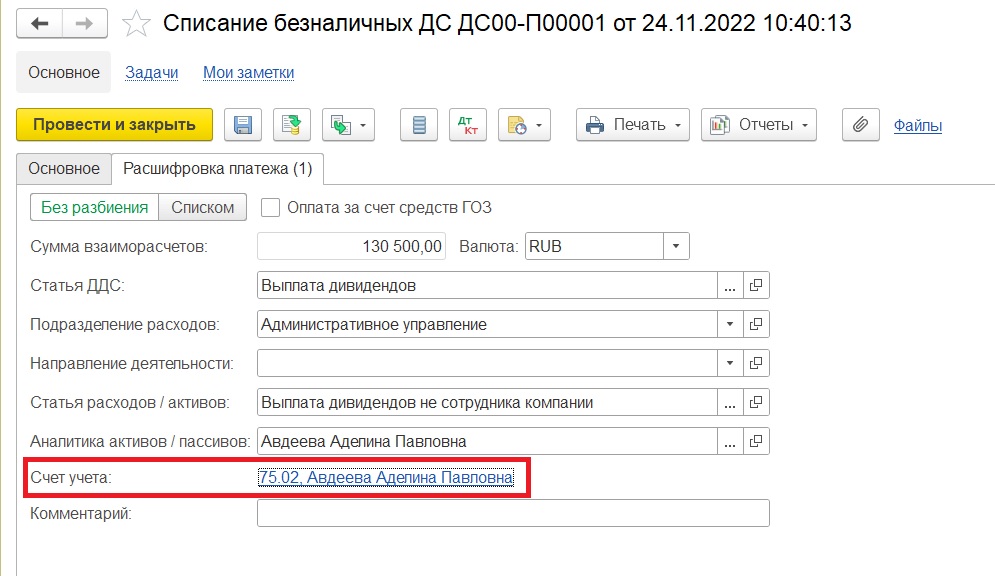Open the 75.02 Авдеева Аделина Павловна link
Screen dimensions: 995x576
(x=386, y=477)
